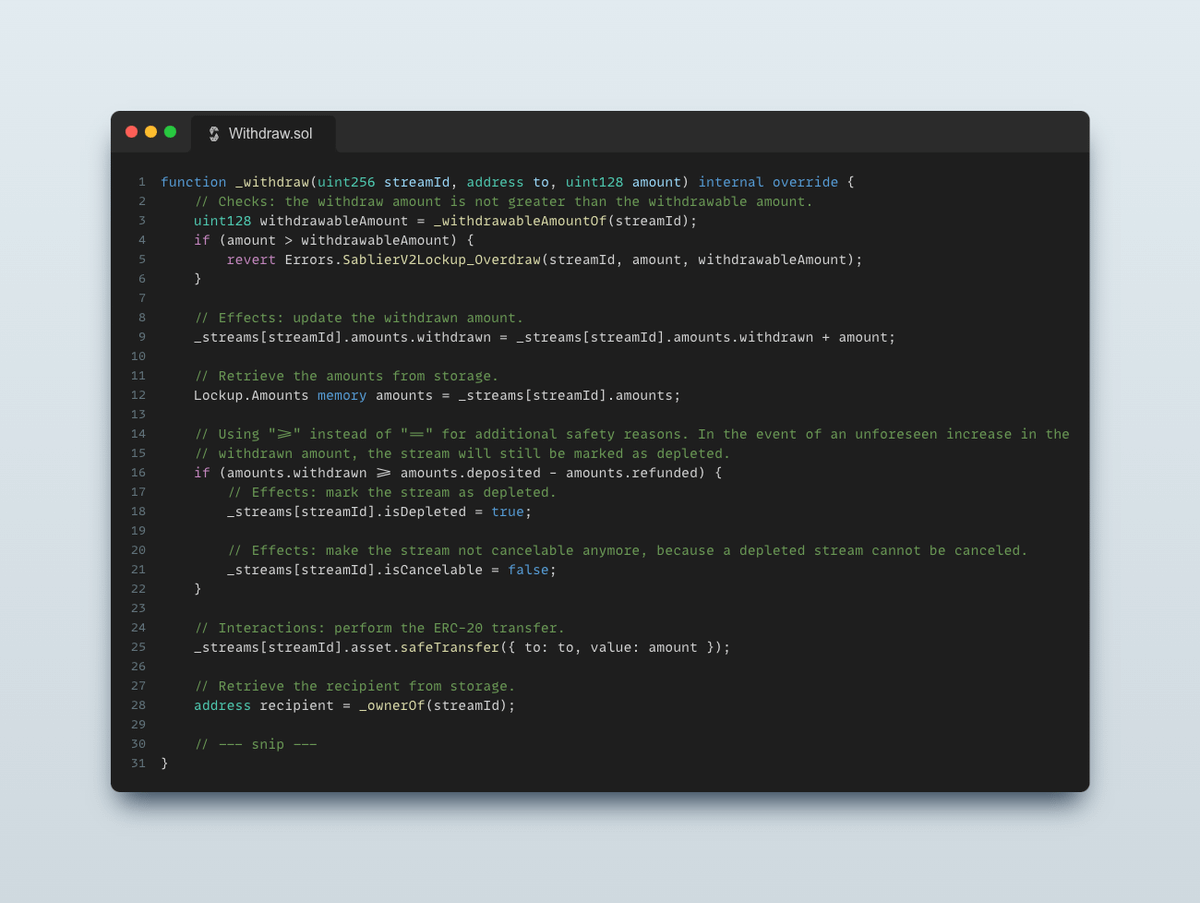This screenshot has height=903, width=1200.
Task: Click the memory keyword on line 12
Action: click(342, 395)
